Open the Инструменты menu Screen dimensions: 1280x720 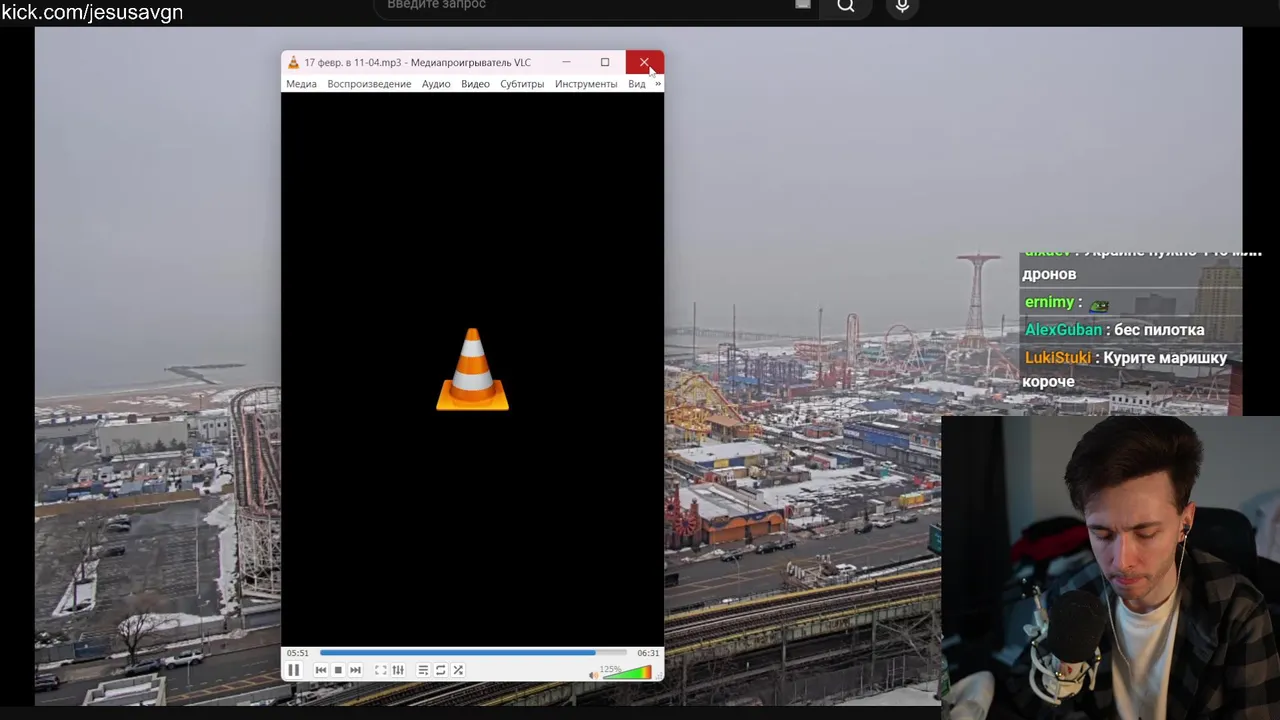point(586,84)
